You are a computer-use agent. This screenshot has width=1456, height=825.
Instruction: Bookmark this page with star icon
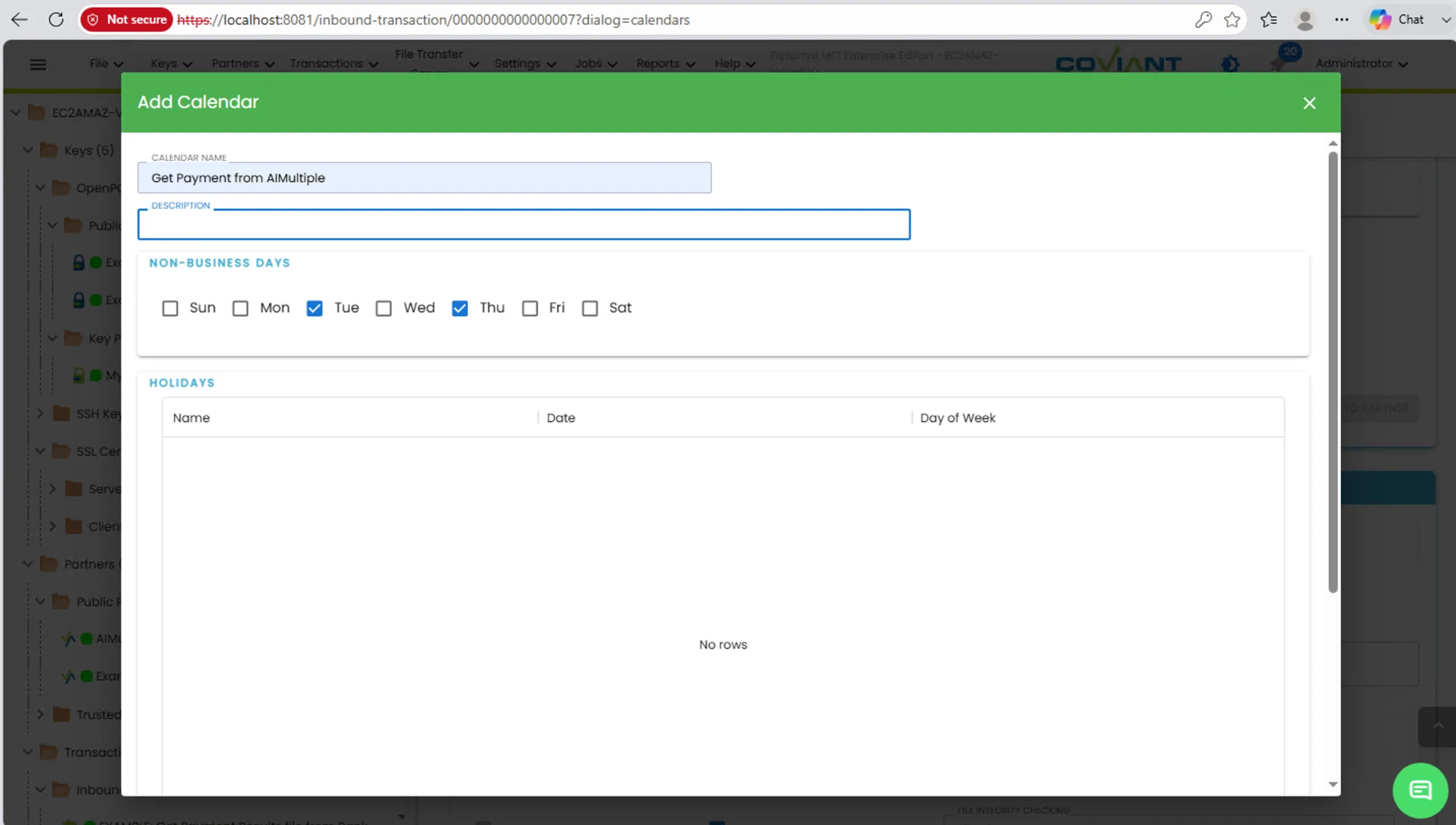[x=1232, y=20]
